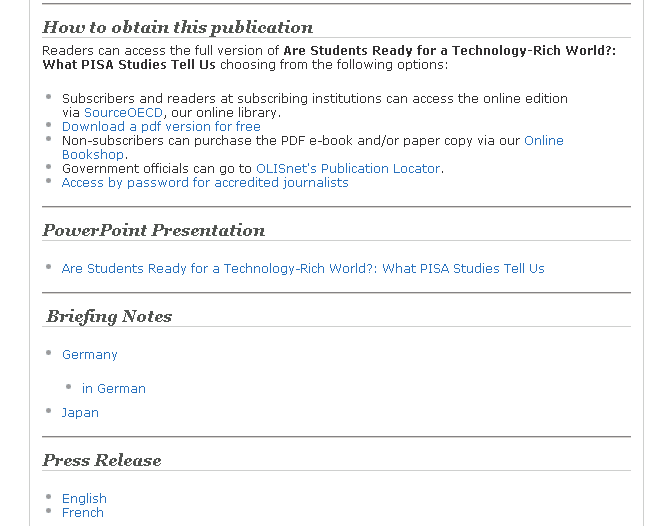Click the 'Press Release' section heading
The height and width of the screenshot is (526, 665).
click(101, 460)
